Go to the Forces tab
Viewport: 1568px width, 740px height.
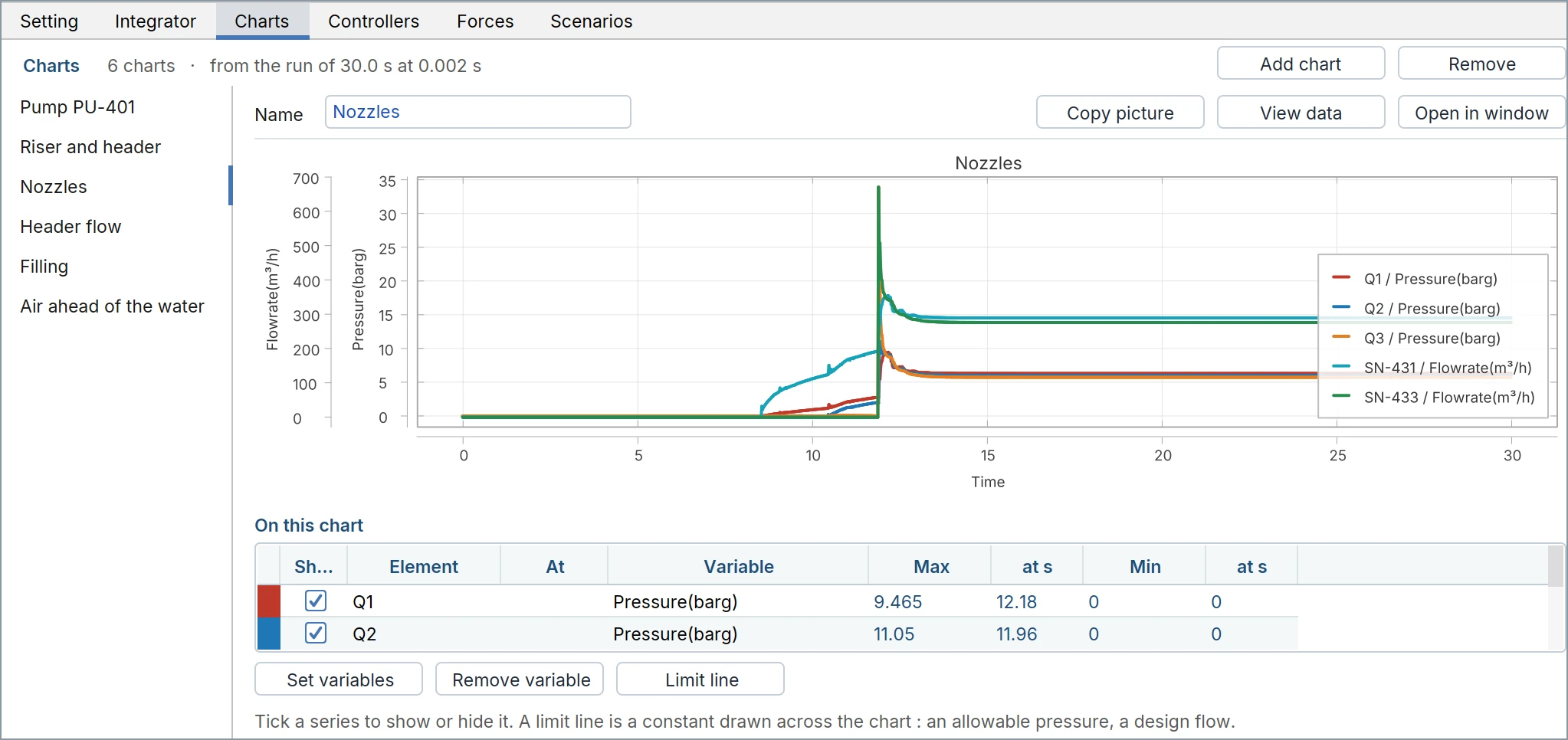pos(485,21)
